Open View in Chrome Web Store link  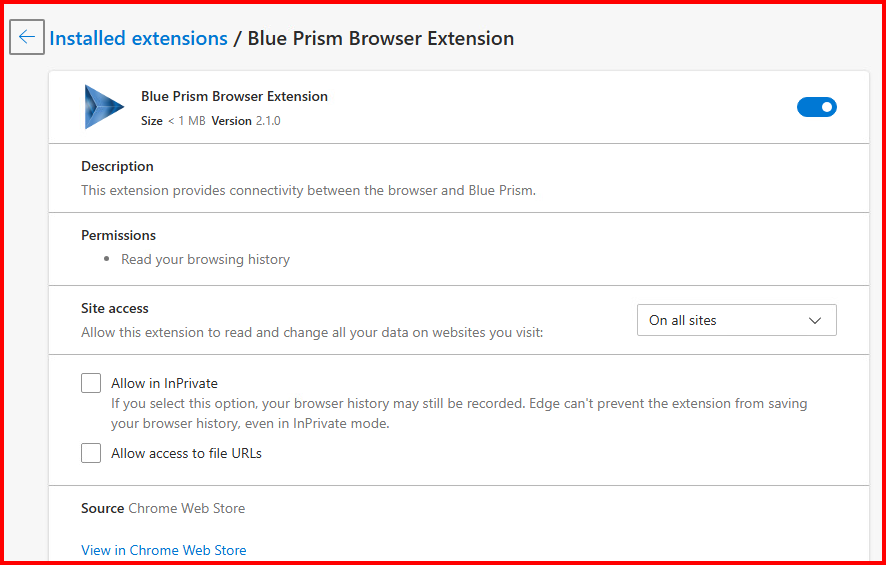(x=163, y=550)
